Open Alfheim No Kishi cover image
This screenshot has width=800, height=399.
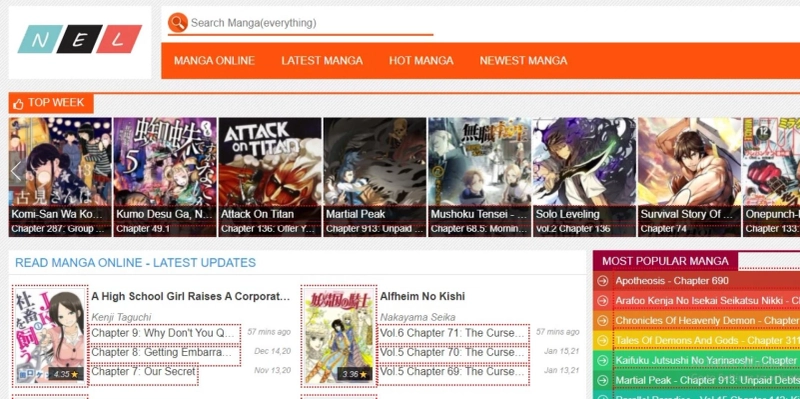tap(339, 336)
